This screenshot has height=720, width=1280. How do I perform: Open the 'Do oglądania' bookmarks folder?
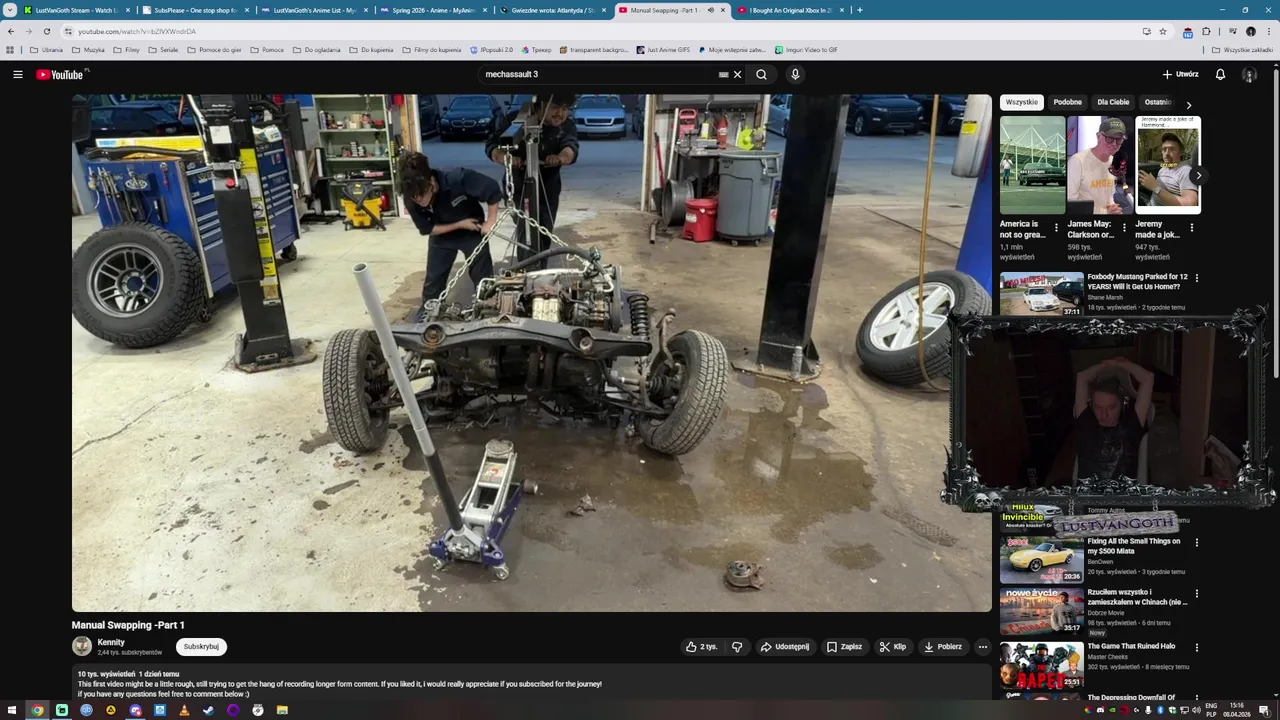pos(316,49)
